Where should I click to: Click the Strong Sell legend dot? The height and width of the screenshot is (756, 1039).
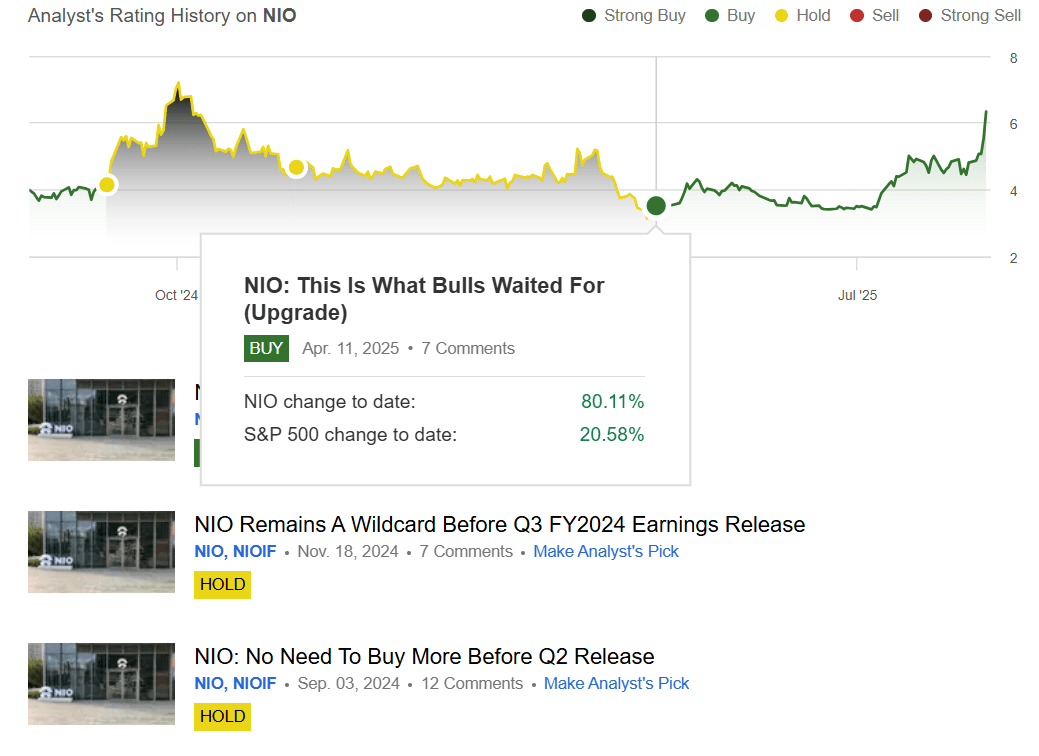coord(925,15)
